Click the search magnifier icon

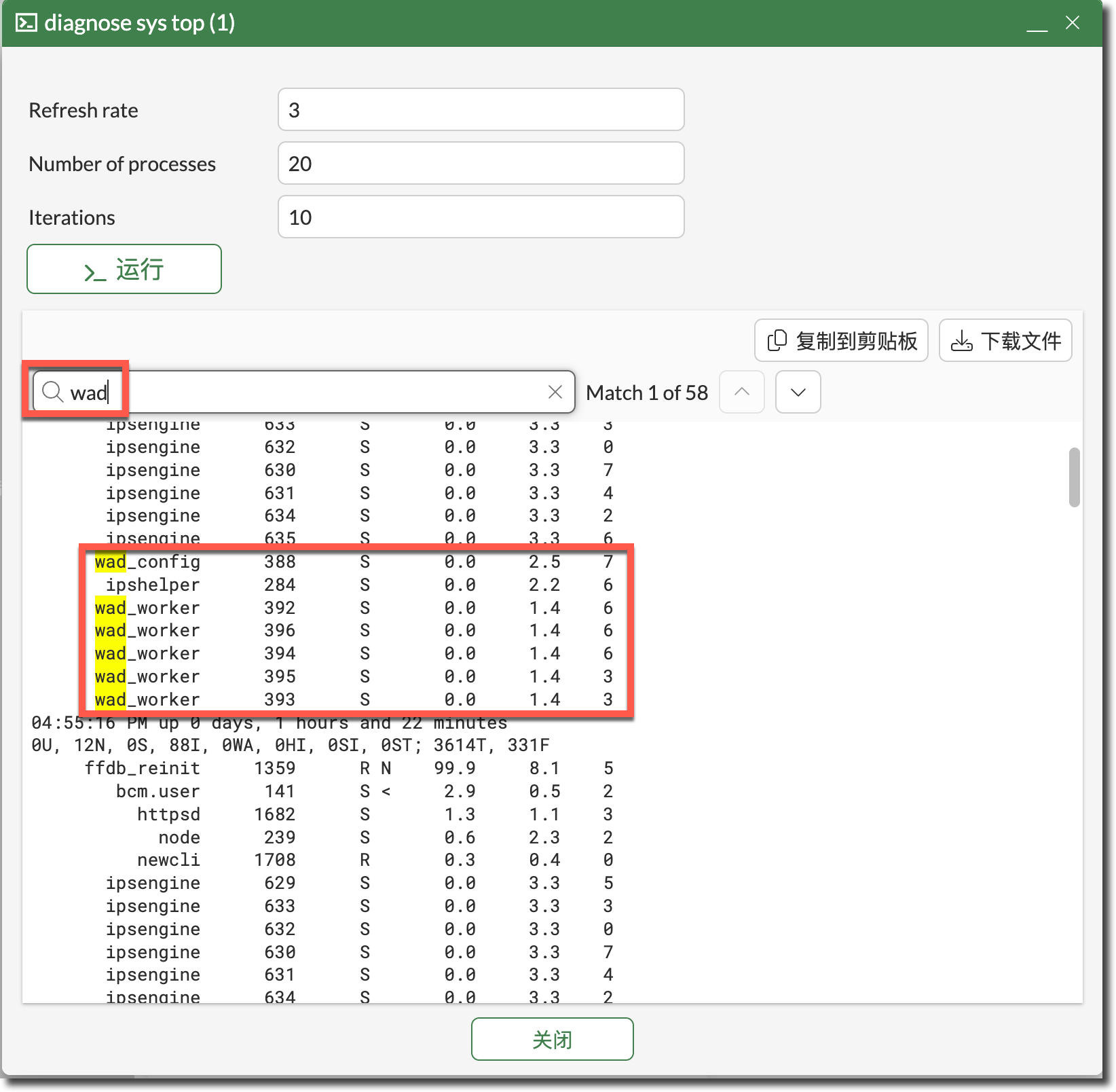(x=52, y=392)
